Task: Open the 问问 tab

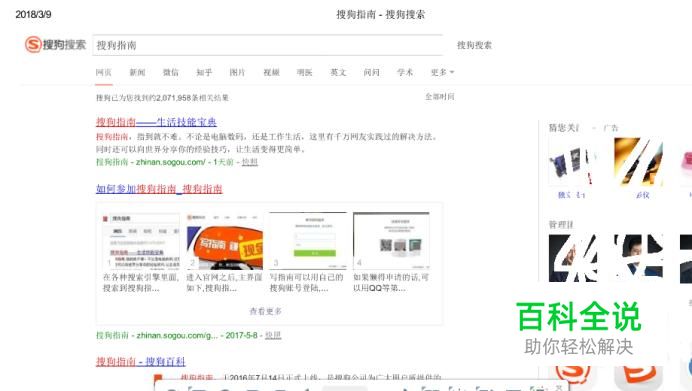Action: [x=372, y=72]
